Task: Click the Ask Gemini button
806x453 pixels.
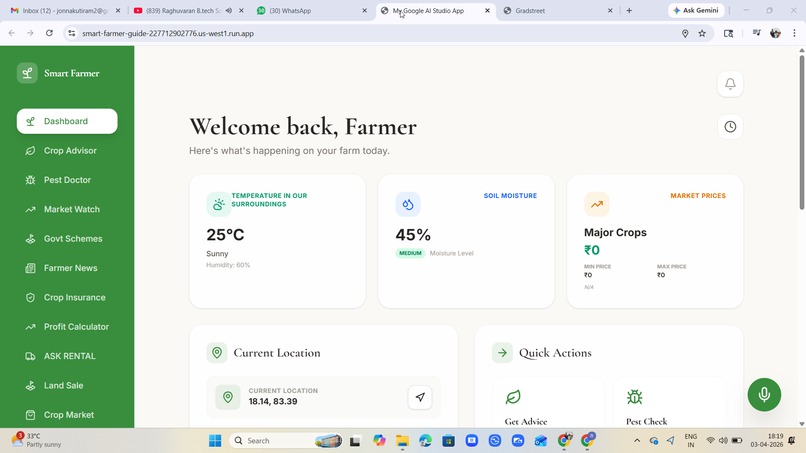Action: [x=696, y=10]
